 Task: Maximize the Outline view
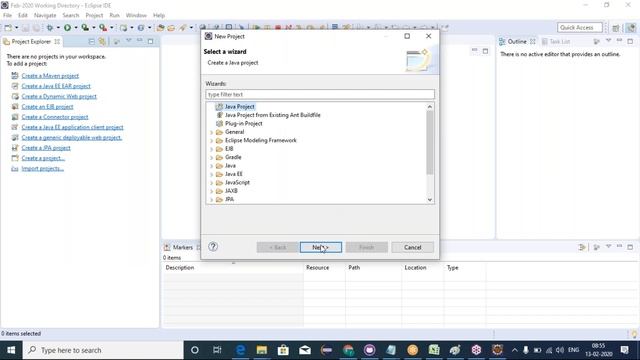(x=630, y=41)
